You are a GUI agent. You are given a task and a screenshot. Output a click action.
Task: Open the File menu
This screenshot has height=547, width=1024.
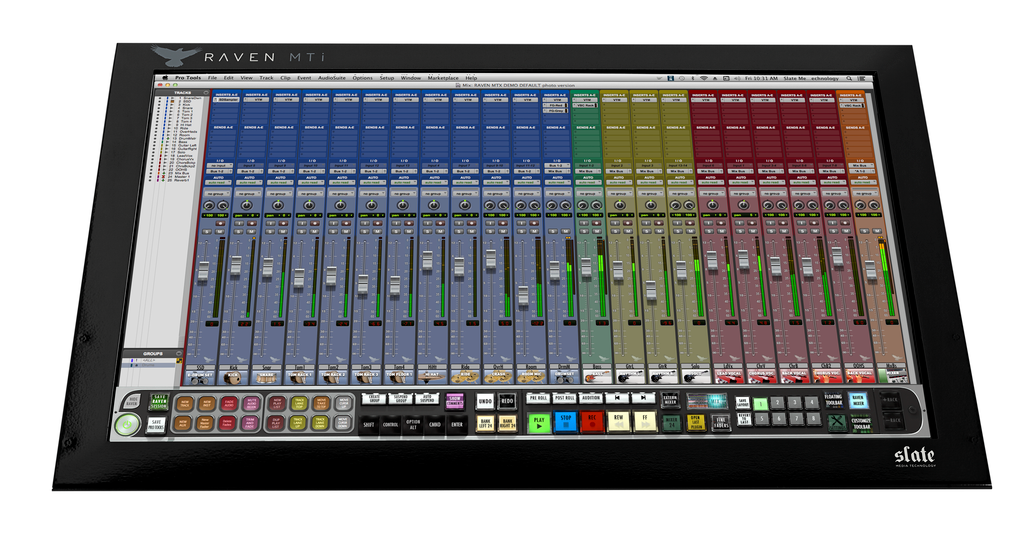(212, 78)
